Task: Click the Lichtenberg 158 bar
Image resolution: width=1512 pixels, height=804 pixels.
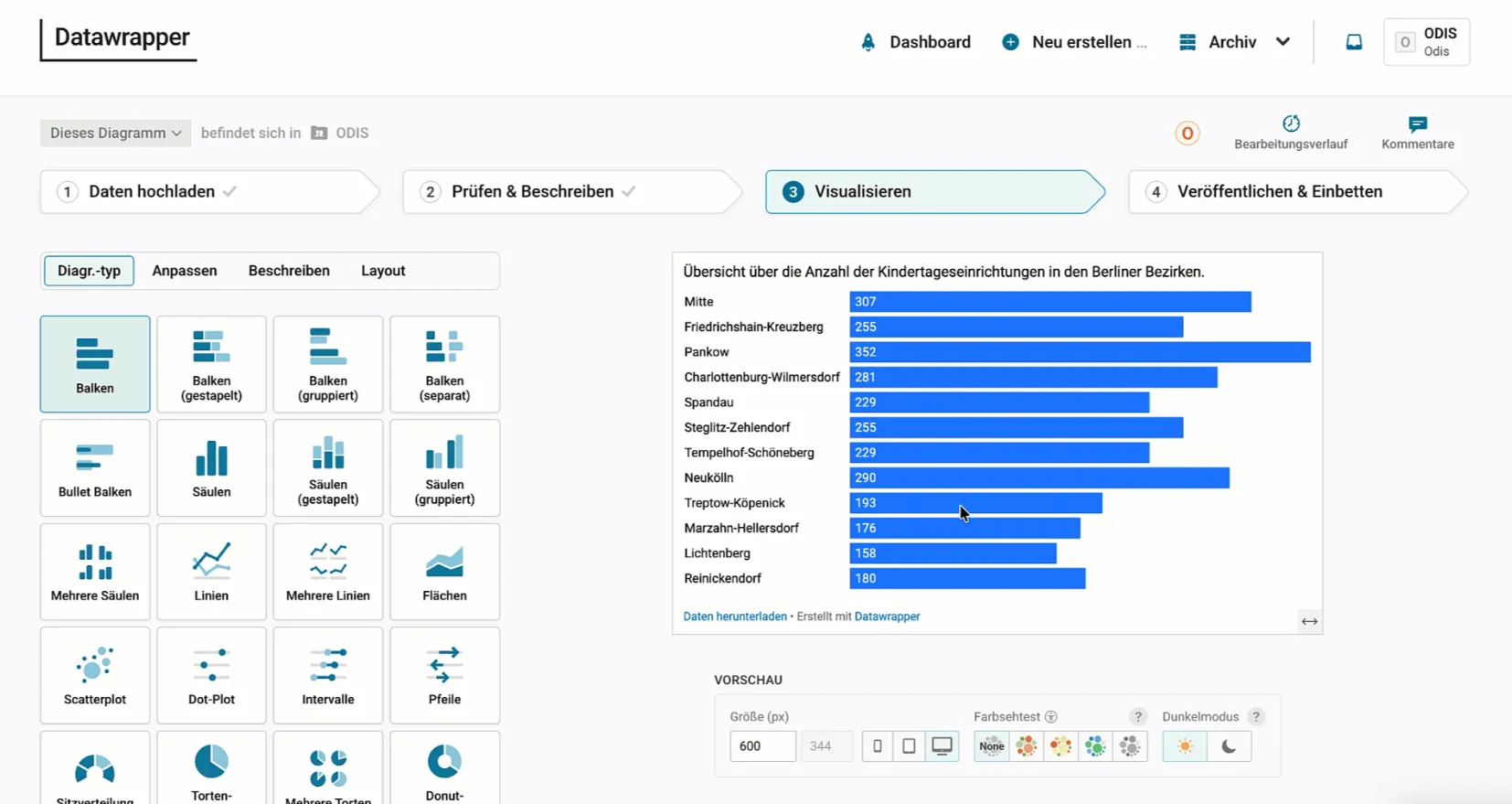Action: tap(953, 553)
